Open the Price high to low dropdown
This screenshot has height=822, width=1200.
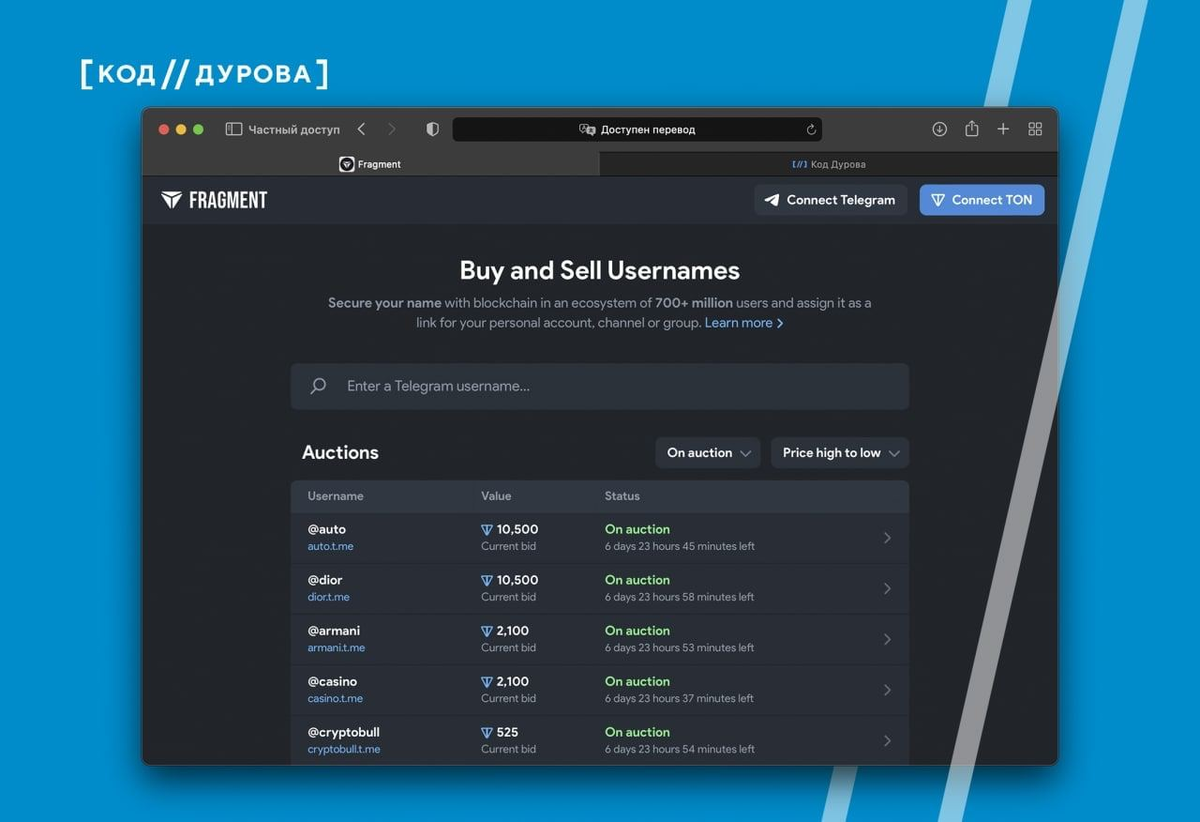point(840,453)
